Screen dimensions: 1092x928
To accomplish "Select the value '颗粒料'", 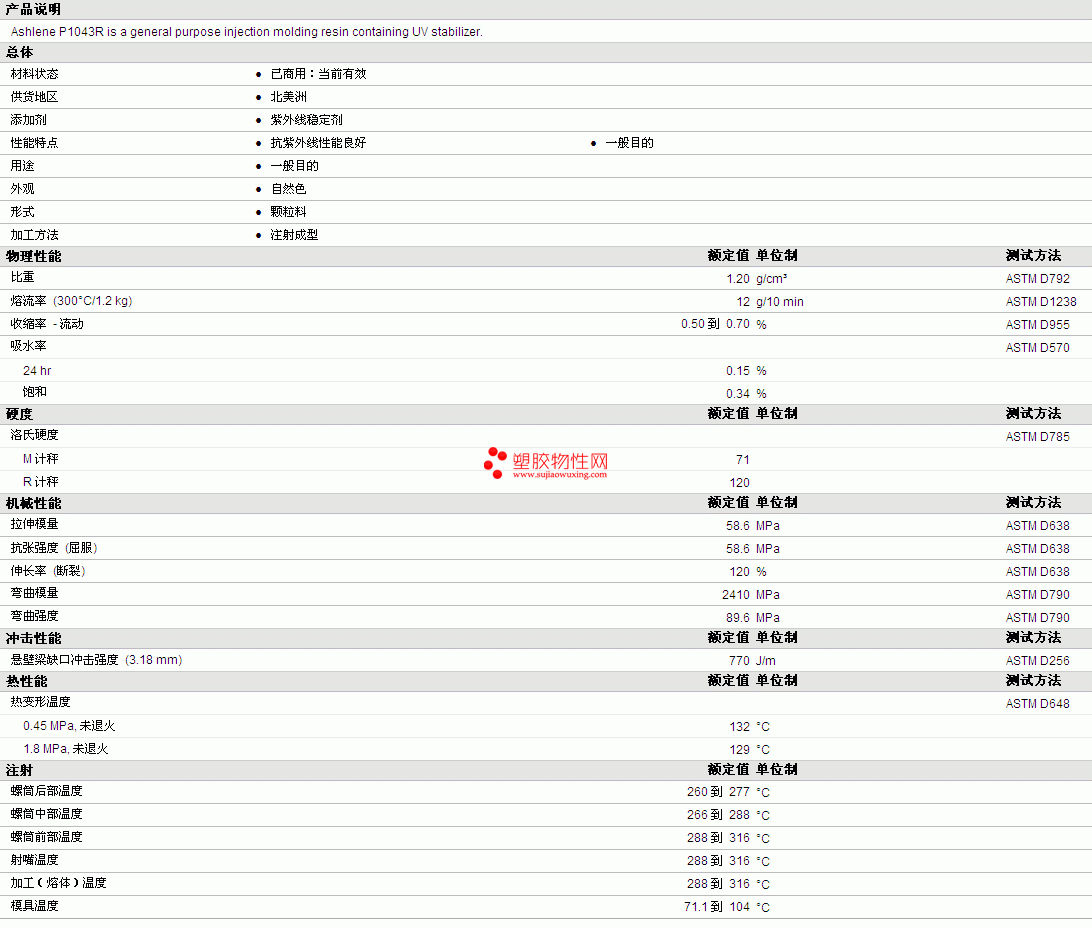I will 288,212.
